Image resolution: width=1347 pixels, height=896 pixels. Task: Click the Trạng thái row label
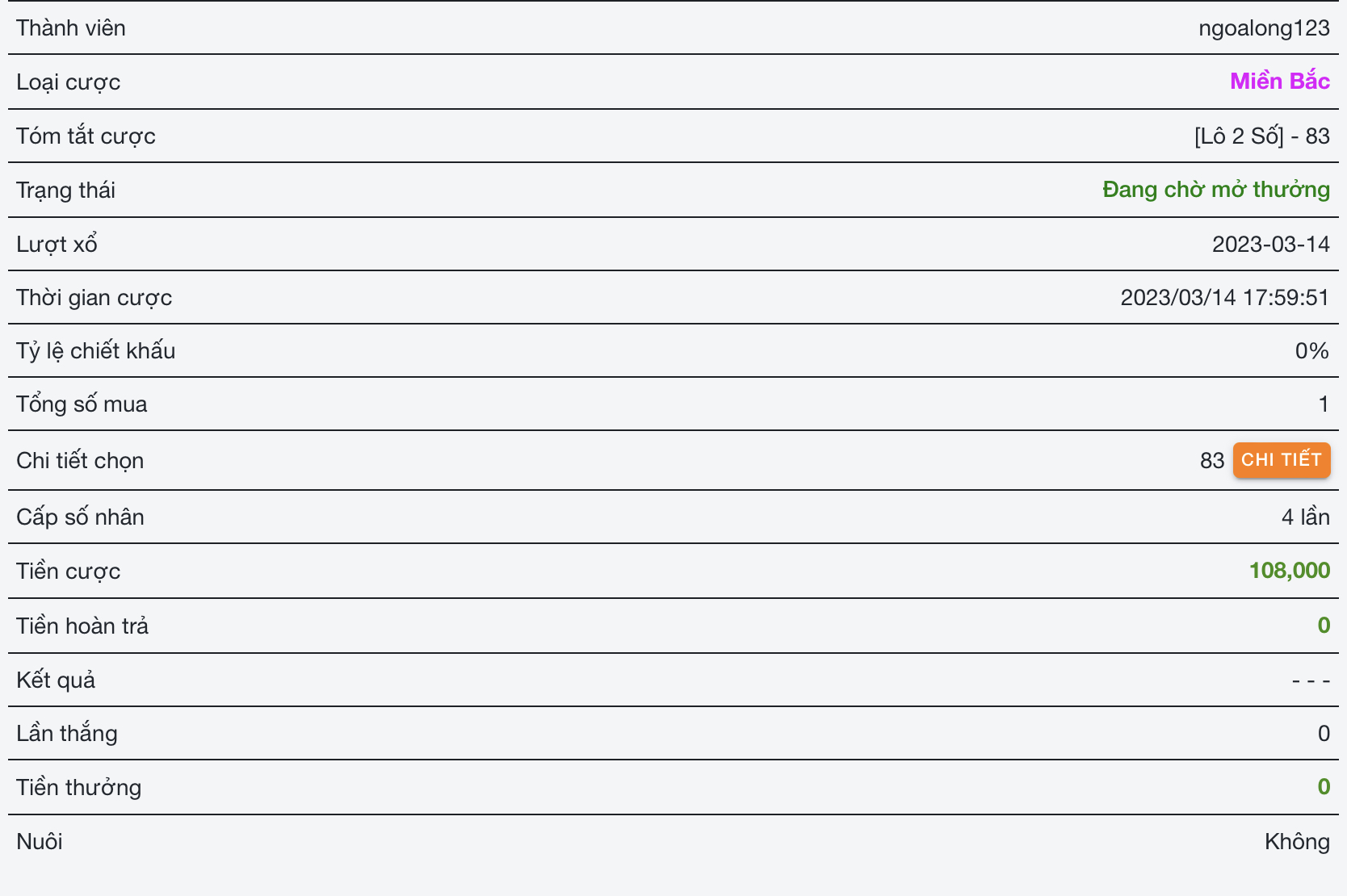(65, 191)
